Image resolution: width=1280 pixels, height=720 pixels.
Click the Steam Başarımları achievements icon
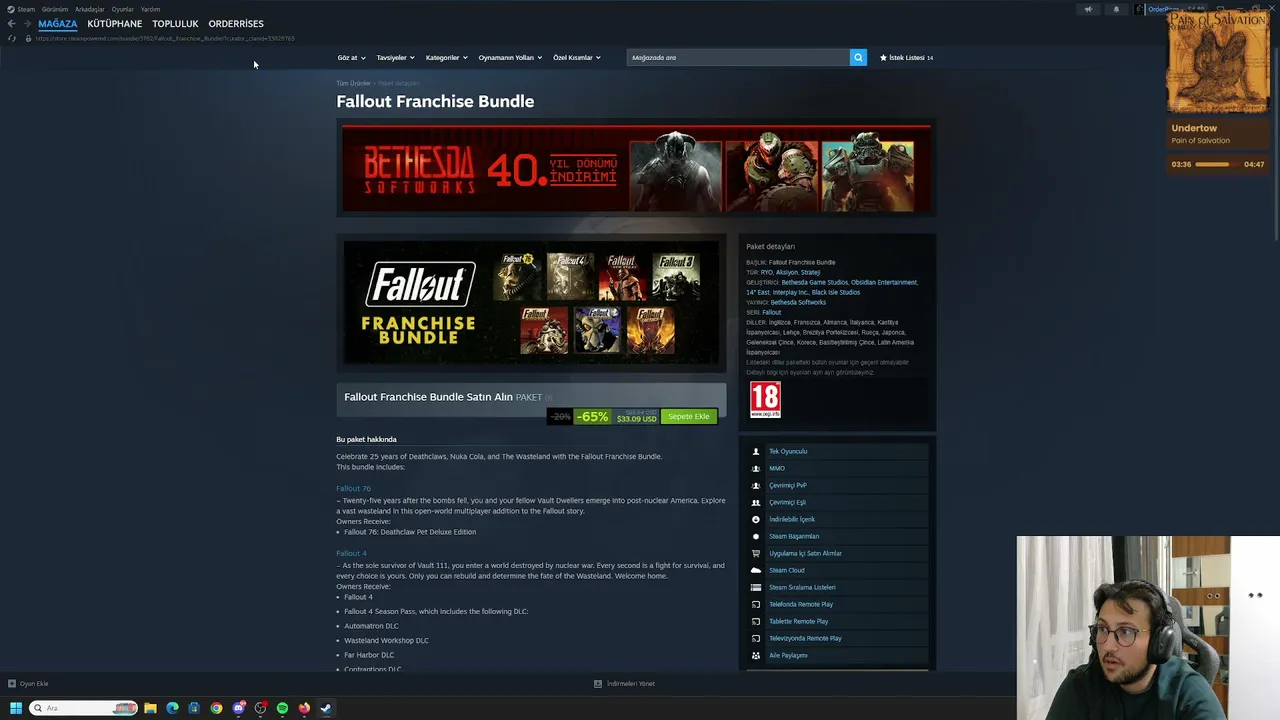click(x=756, y=536)
